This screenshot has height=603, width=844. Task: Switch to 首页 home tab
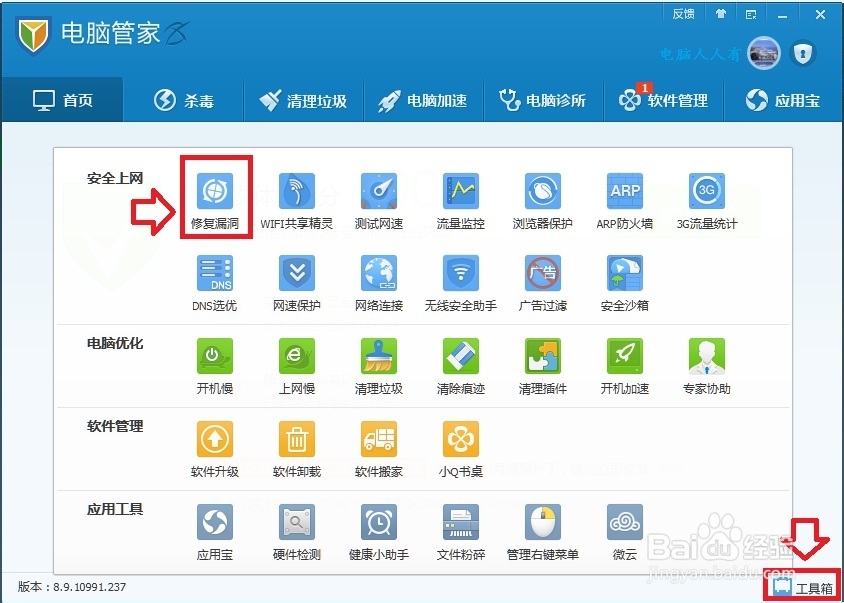coord(62,100)
